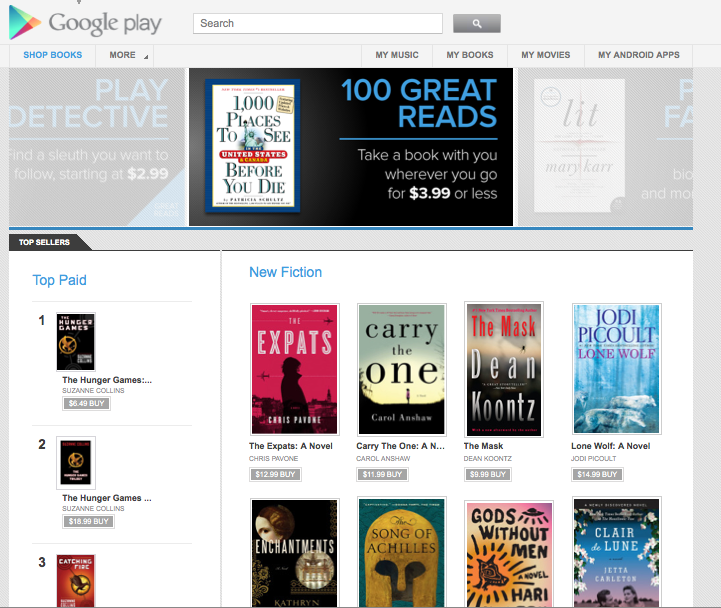This screenshot has height=608, width=721.
Task: Show the Play Detective banner slide
Action: [x=97, y=147]
